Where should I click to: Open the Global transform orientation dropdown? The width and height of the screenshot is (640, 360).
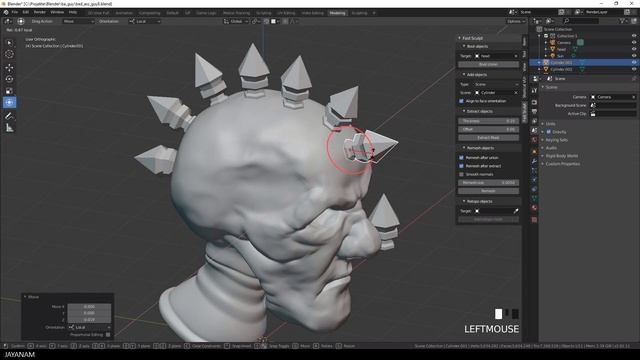click(x=236, y=21)
